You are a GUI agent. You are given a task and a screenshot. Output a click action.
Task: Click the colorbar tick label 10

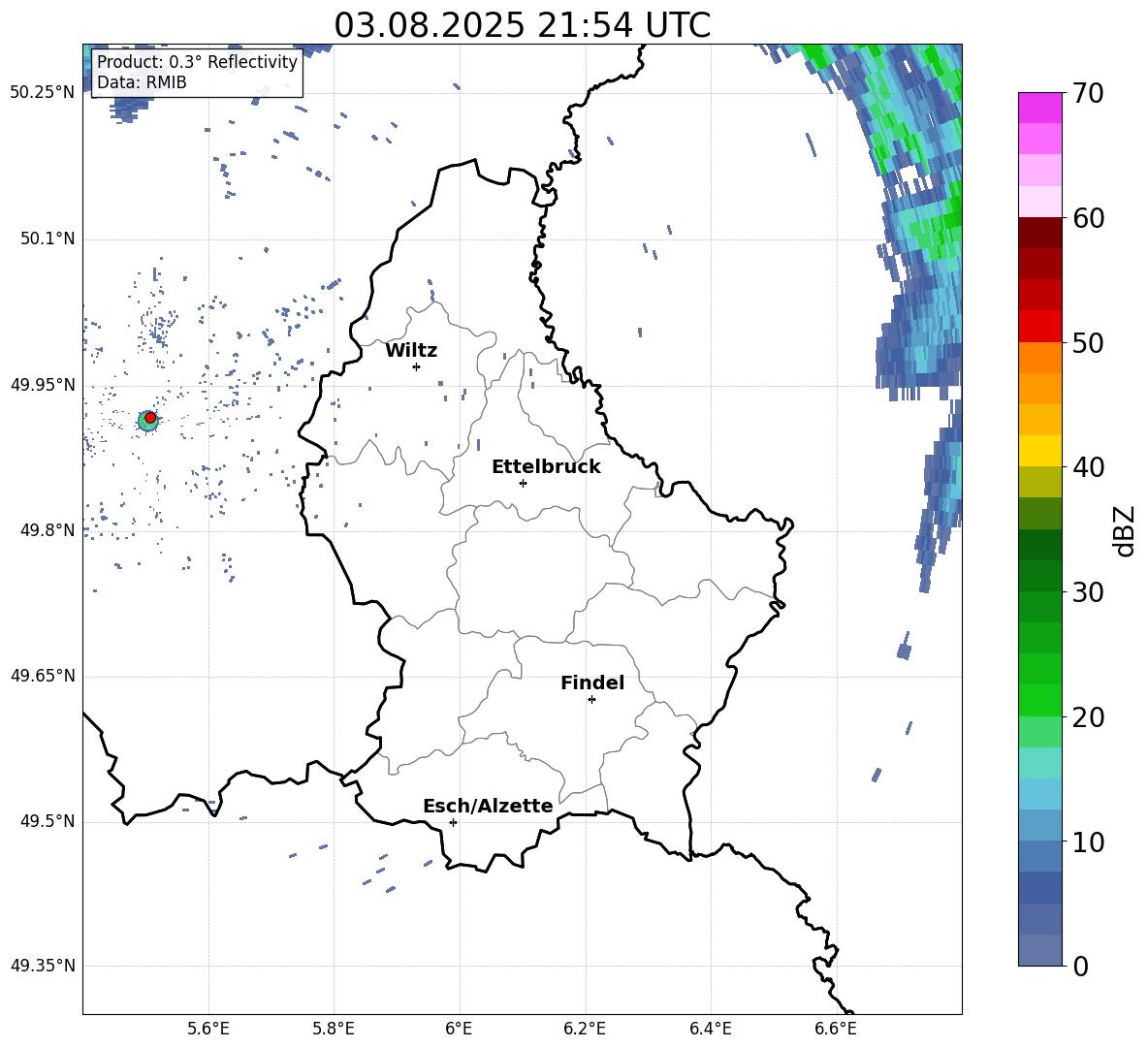1088,842
